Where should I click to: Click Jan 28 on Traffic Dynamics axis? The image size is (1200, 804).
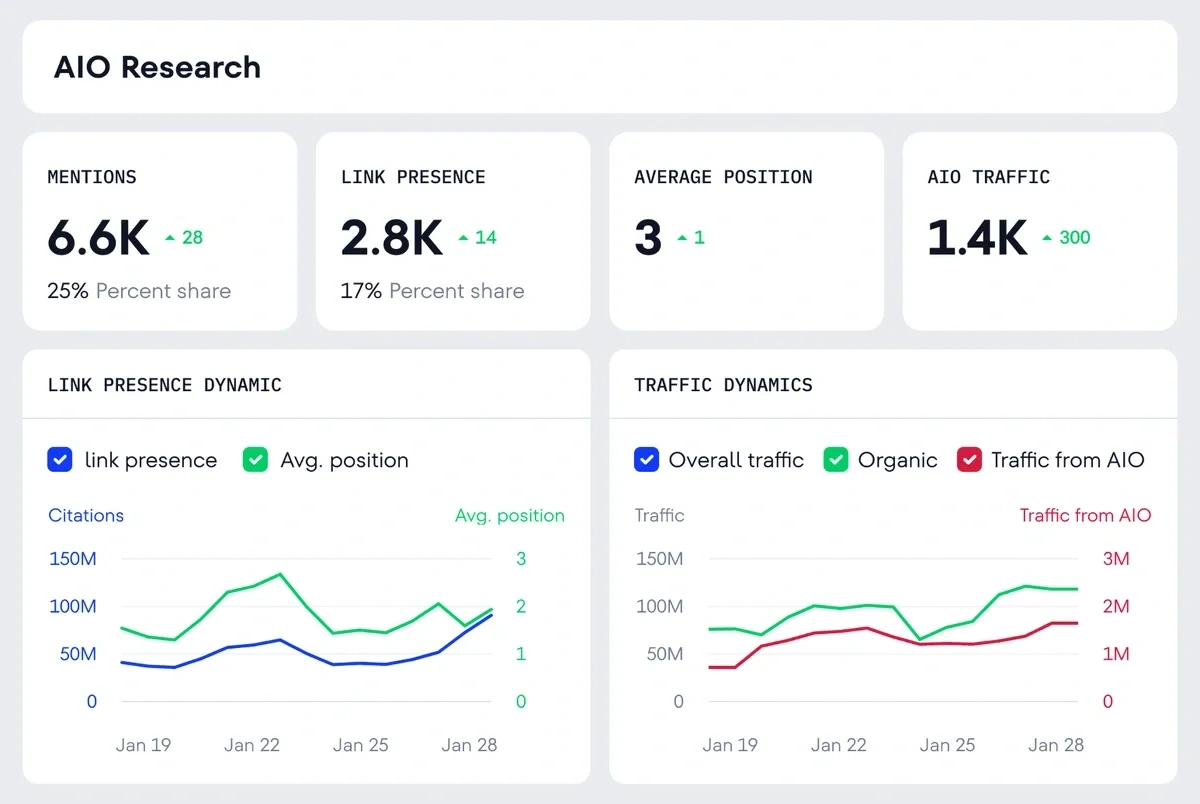coord(1056,745)
